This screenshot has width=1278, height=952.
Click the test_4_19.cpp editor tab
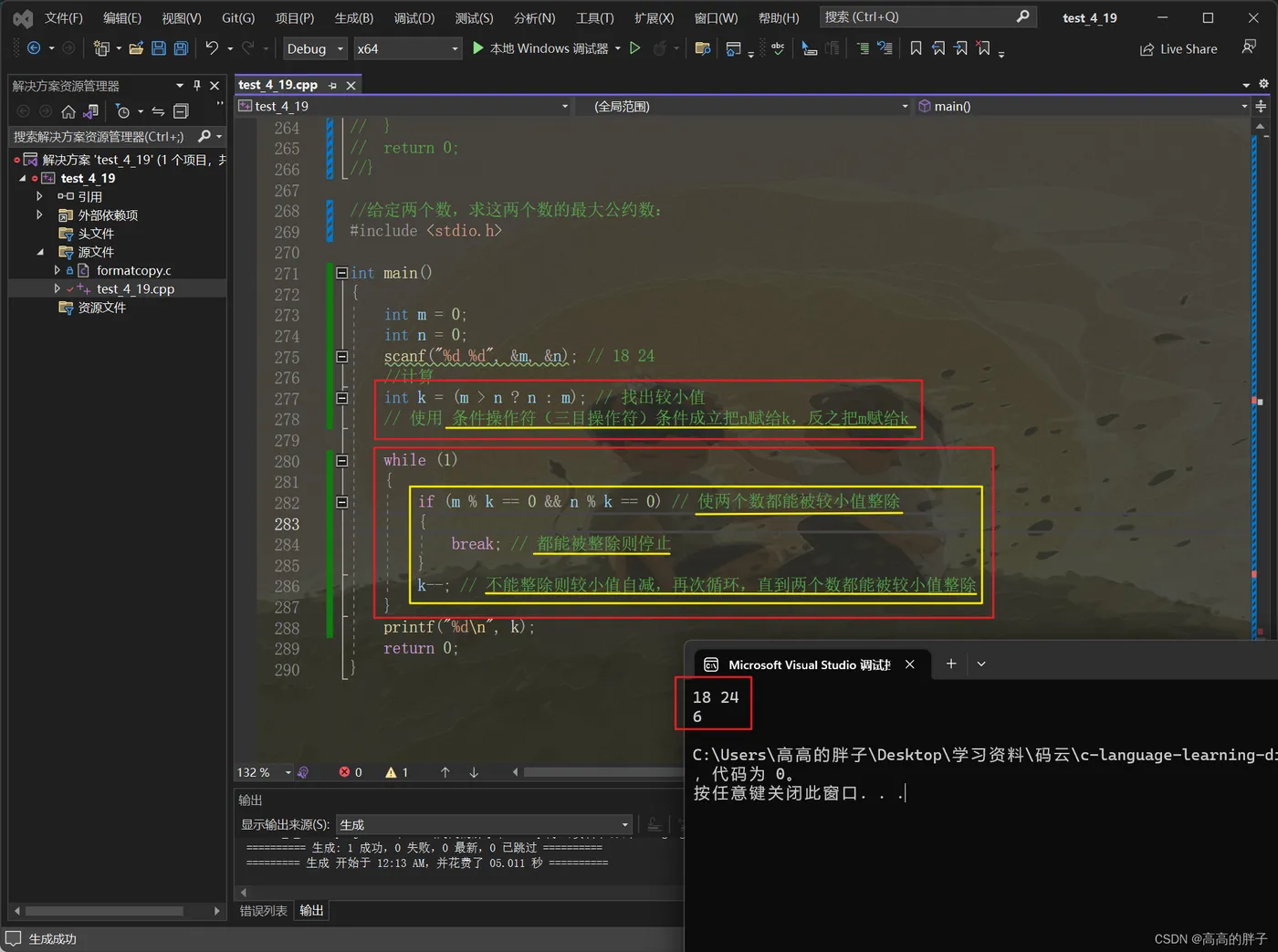278,85
